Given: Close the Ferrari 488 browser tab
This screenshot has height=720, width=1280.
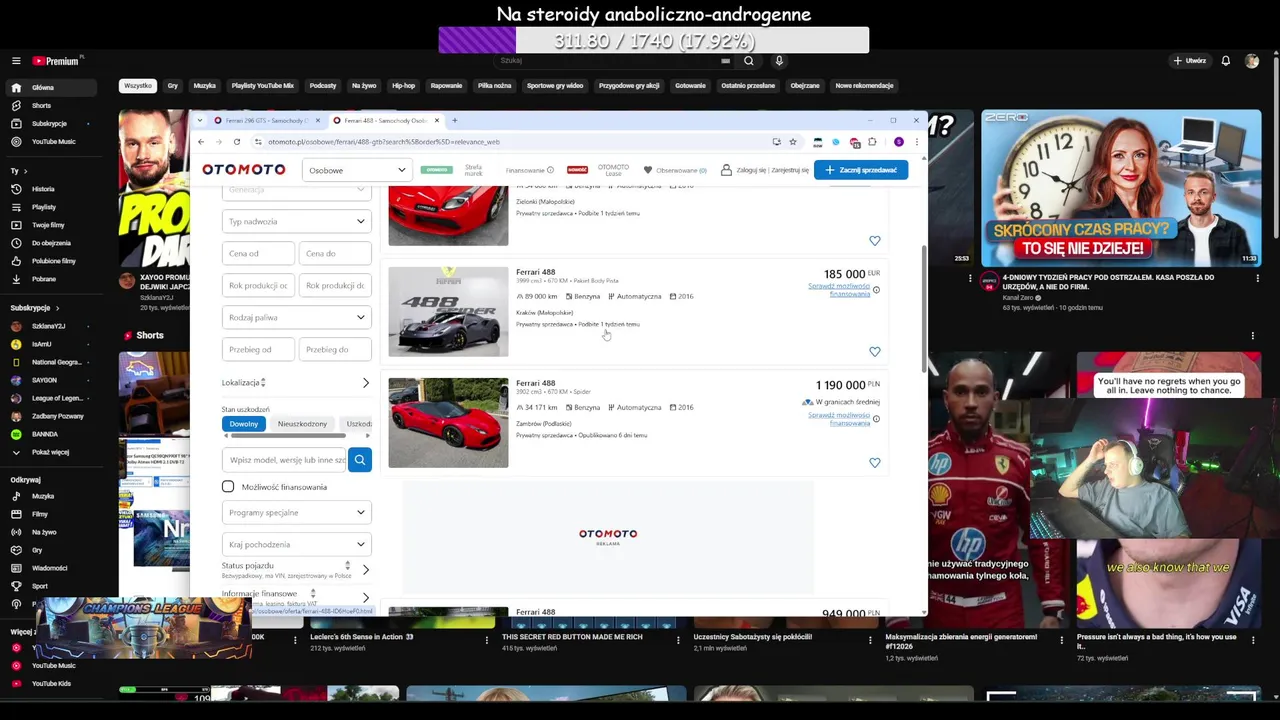Looking at the screenshot, I should (x=436, y=120).
